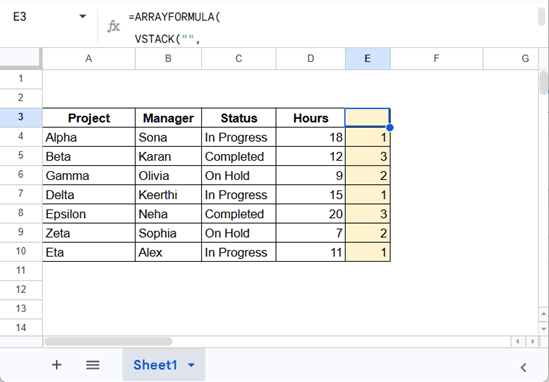
Task: Select column E header
Action: [x=368, y=58]
